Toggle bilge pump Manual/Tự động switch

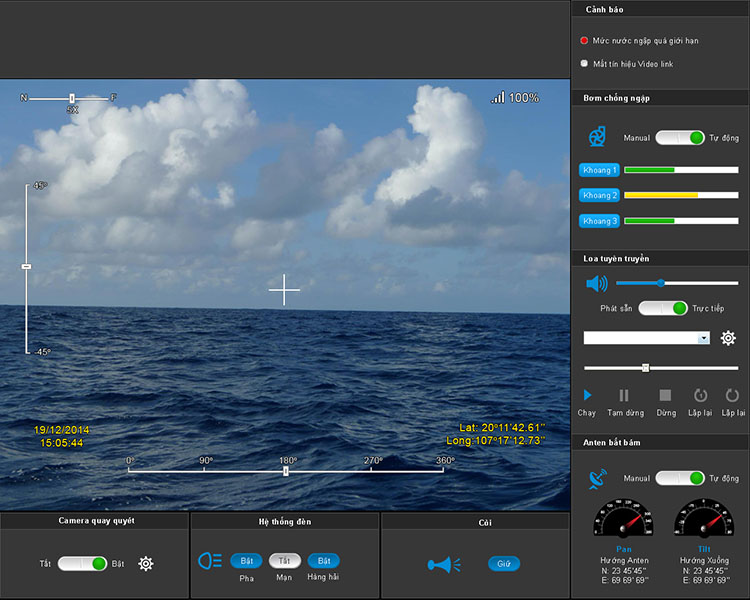point(680,137)
